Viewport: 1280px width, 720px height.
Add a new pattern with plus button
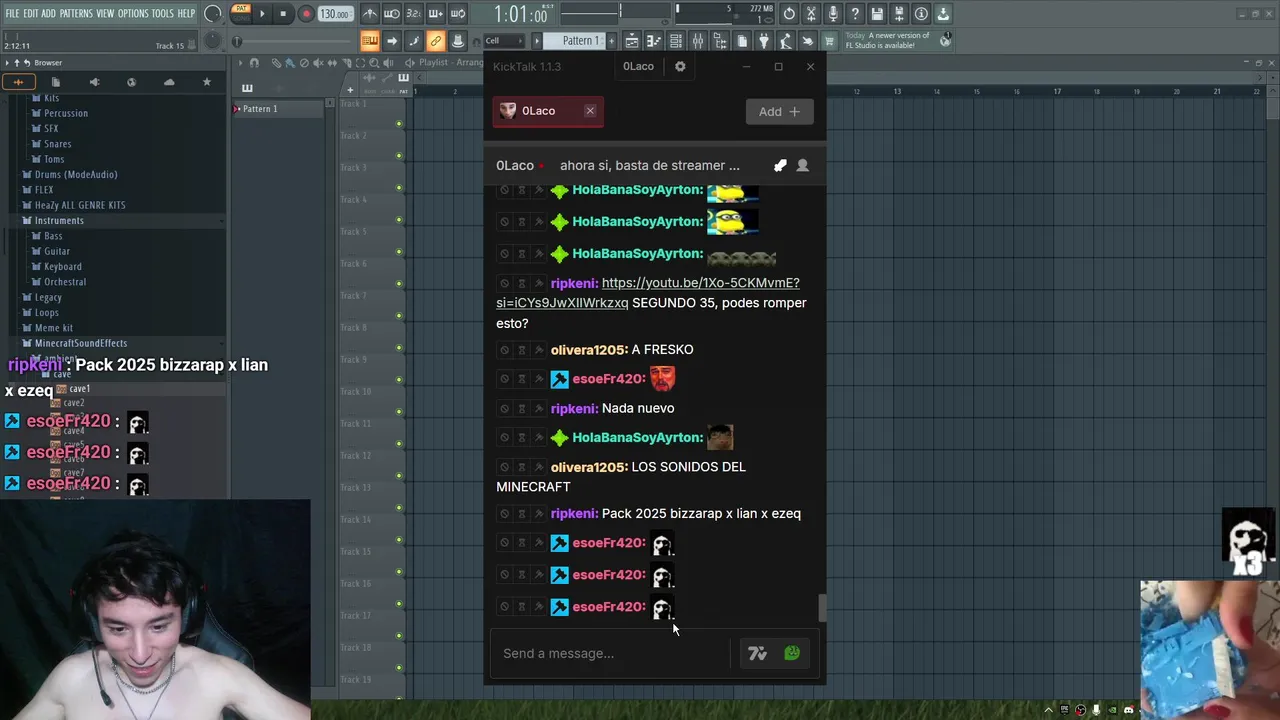pyautogui.click(x=611, y=41)
